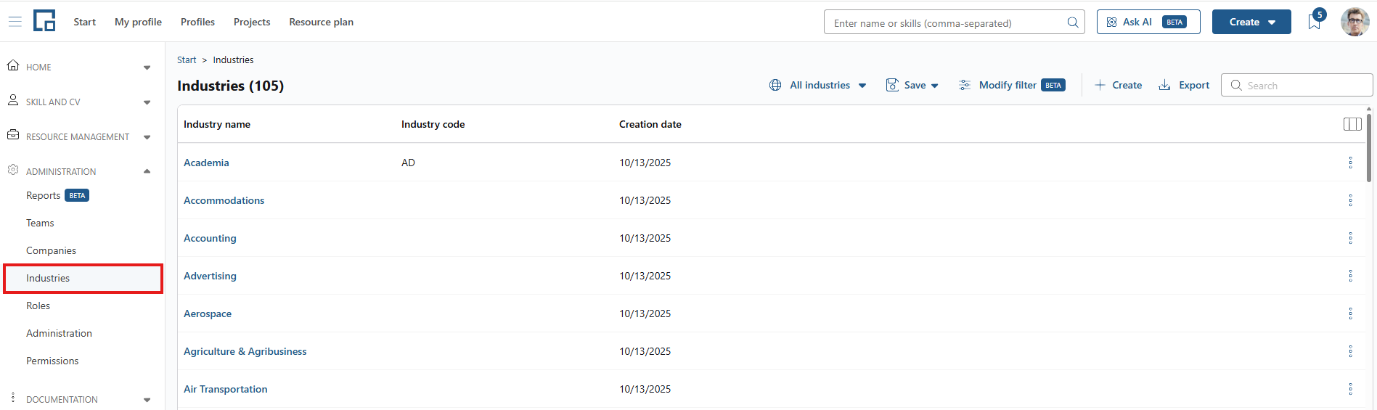Image resolution: width=1377 pixels, height=410 pixels.
Task: Open the Accounting industry link
Action: coord(210,238)
